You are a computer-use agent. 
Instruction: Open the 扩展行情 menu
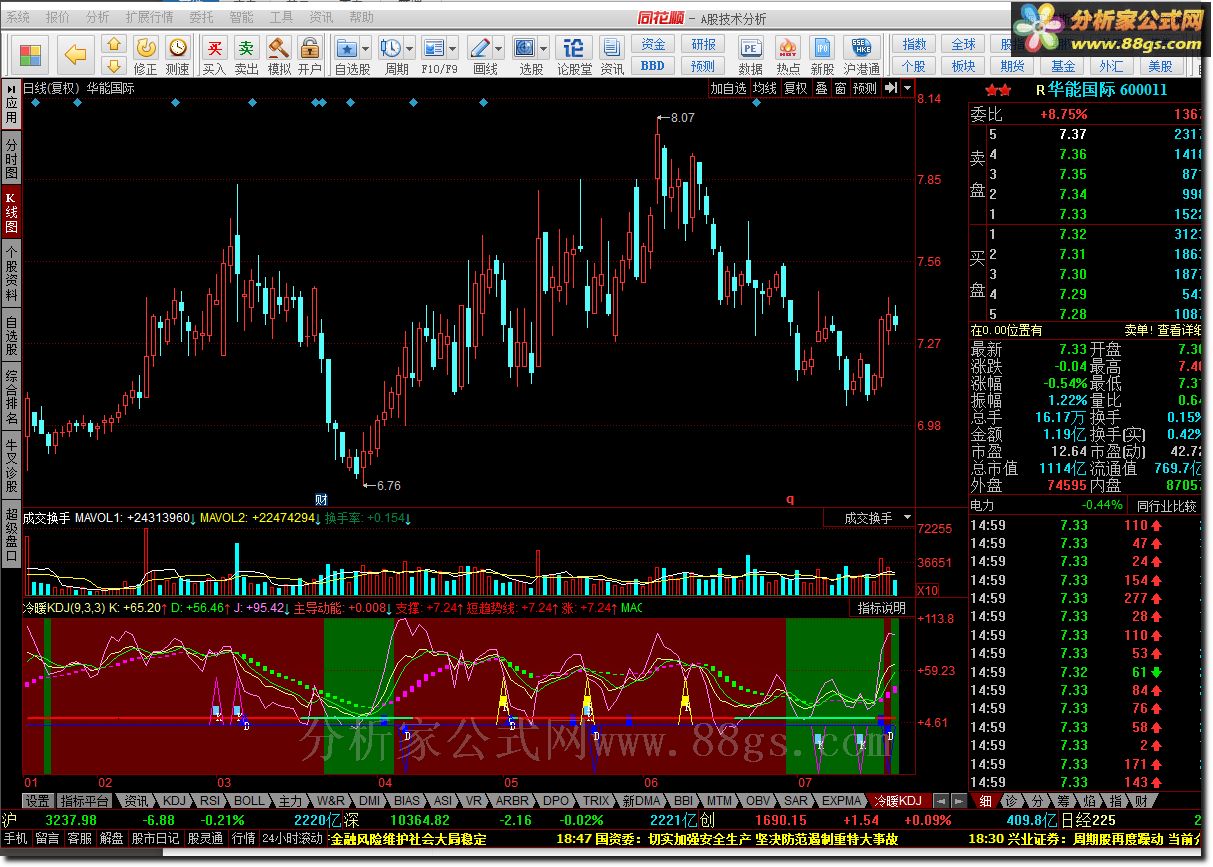click(x=149, y=17)
